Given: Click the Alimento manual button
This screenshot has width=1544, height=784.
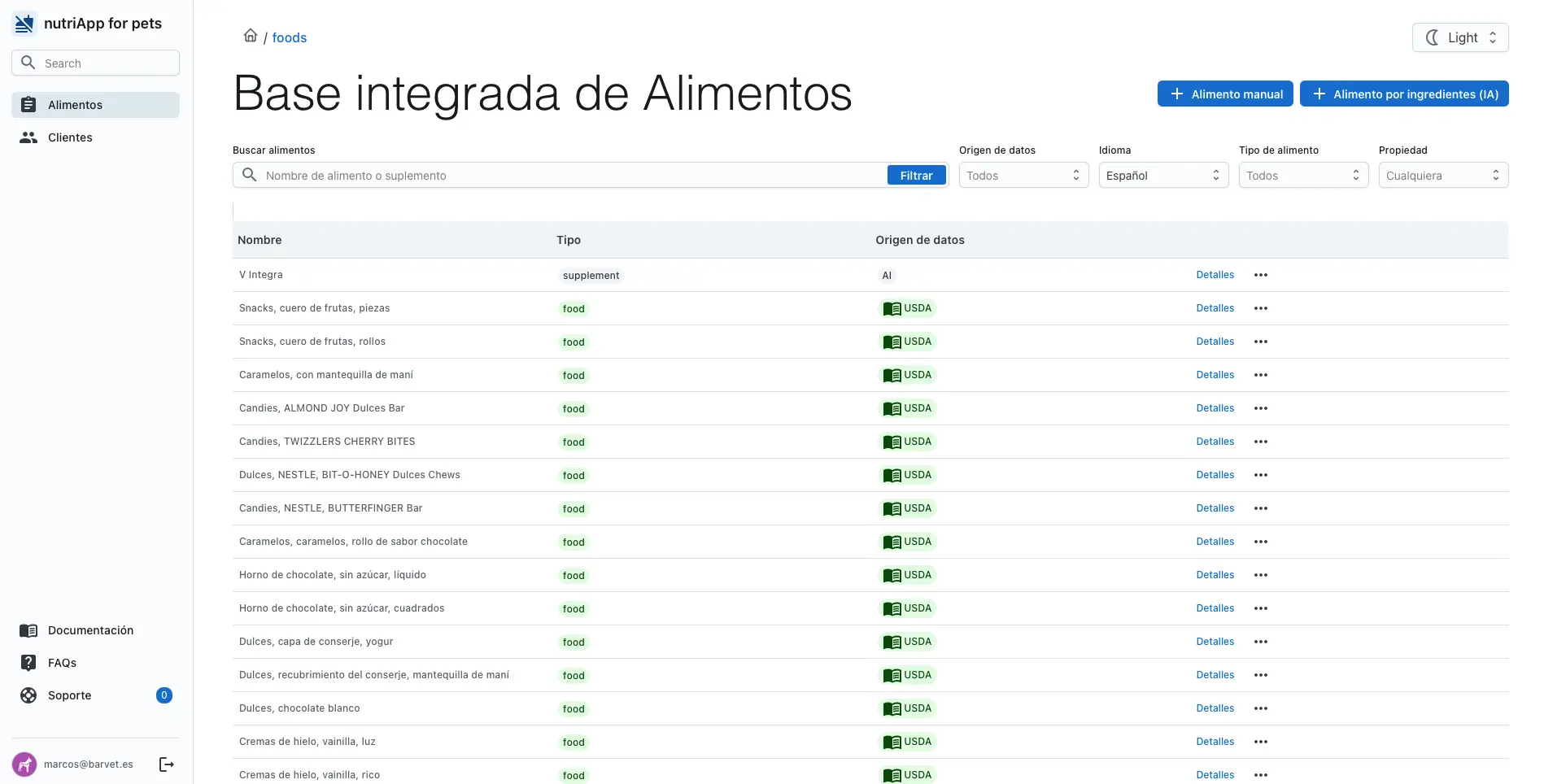Looking at the screenshot, I should pos(1225,94).
